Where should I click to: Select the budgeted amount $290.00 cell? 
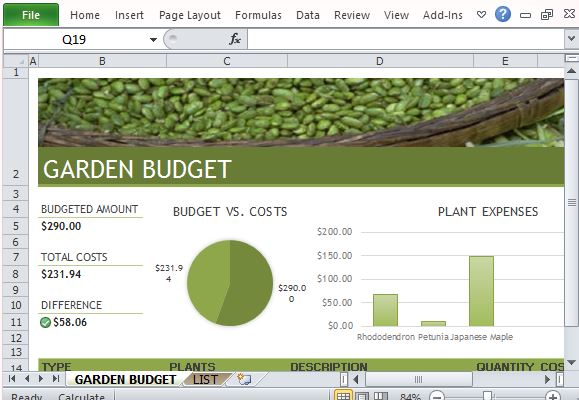click(x=61, y=226)
